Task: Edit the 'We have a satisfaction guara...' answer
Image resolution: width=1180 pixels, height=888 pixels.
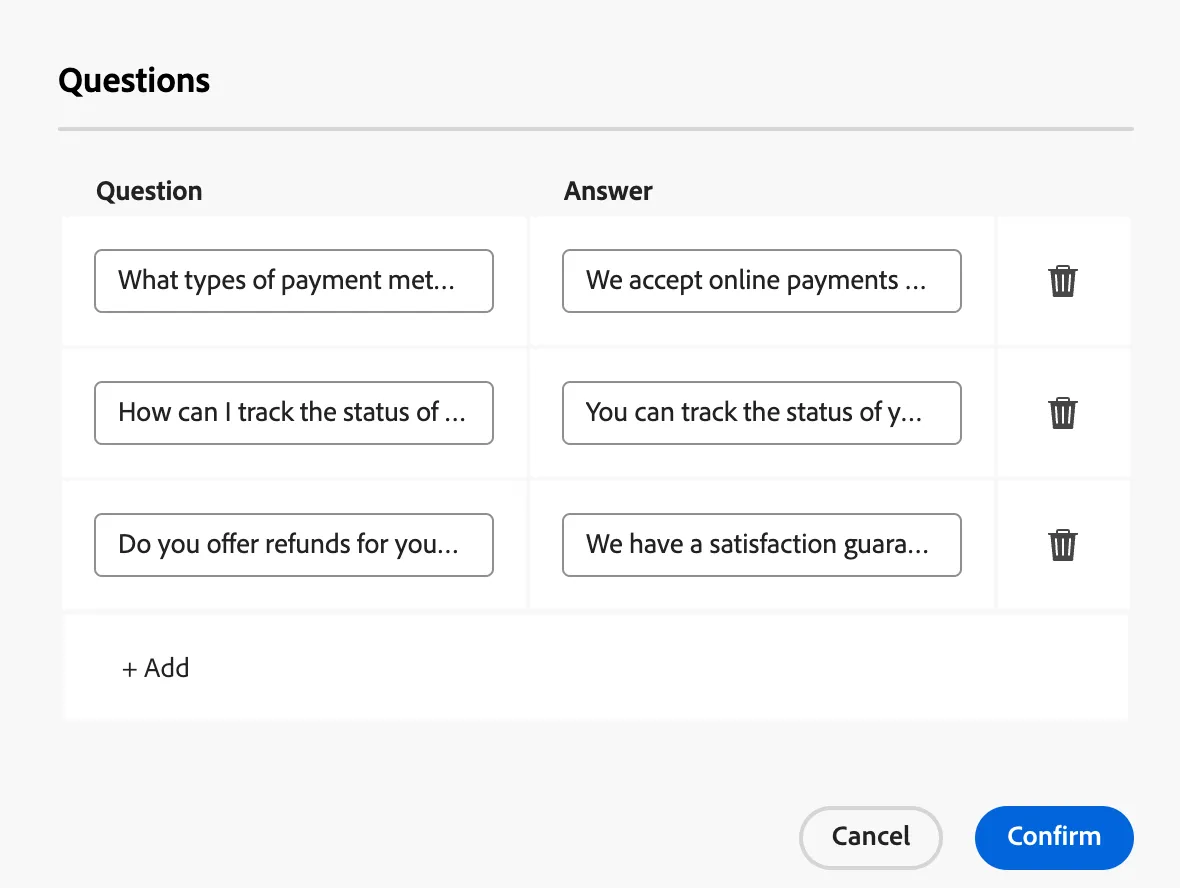Action: coord(762,545)
